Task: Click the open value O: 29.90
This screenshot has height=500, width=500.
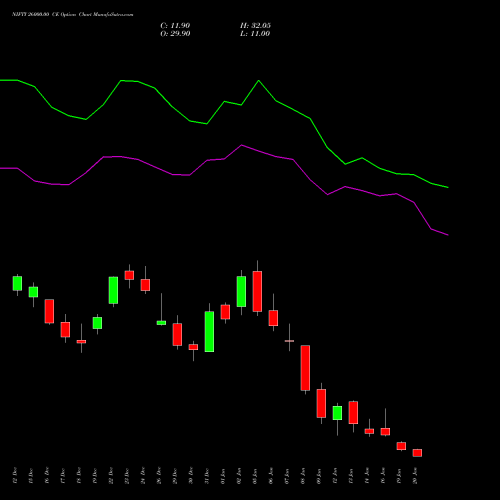Action: click(175, 34)
